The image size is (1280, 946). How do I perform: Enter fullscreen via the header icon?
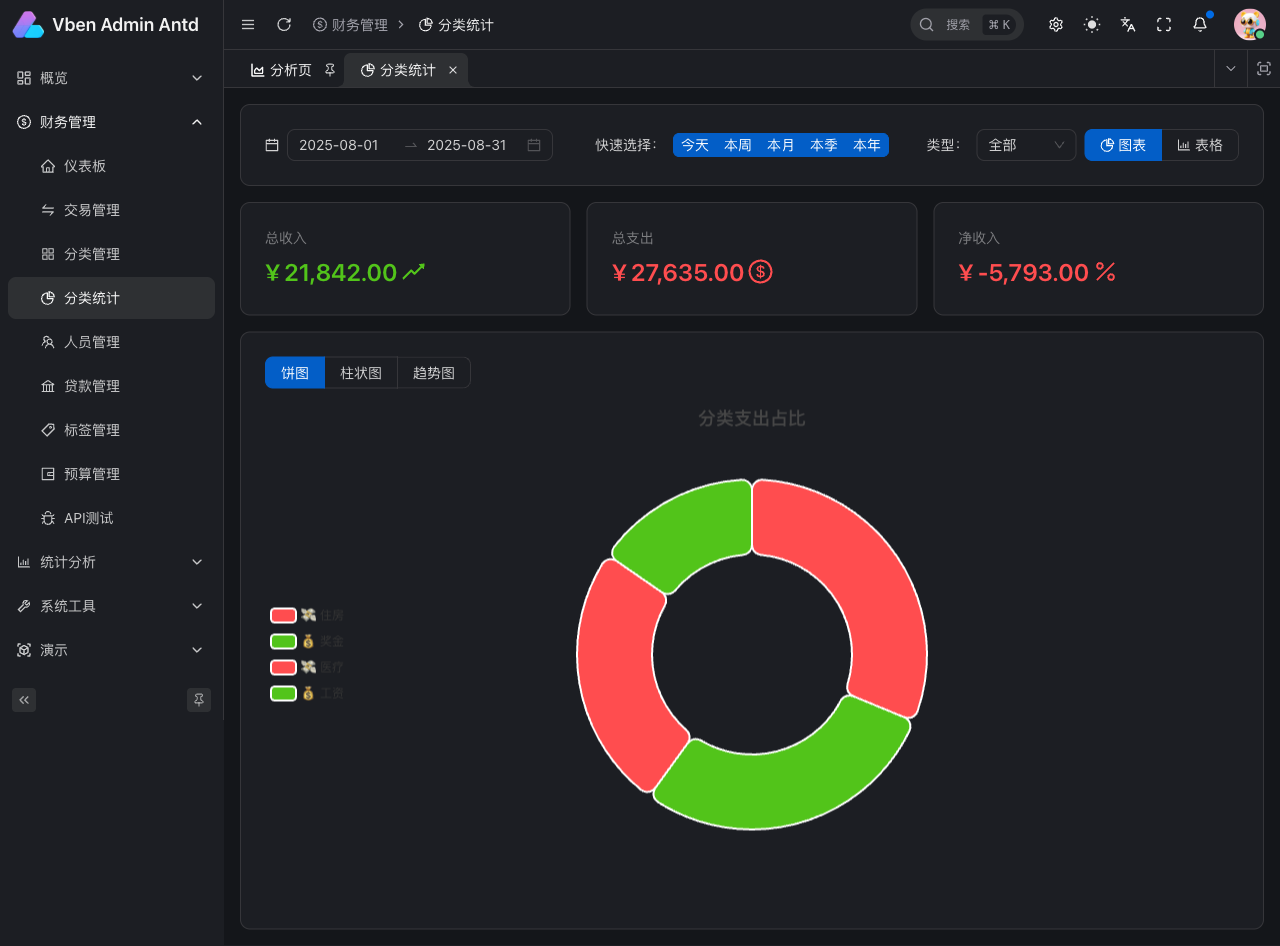(1164, 25)
